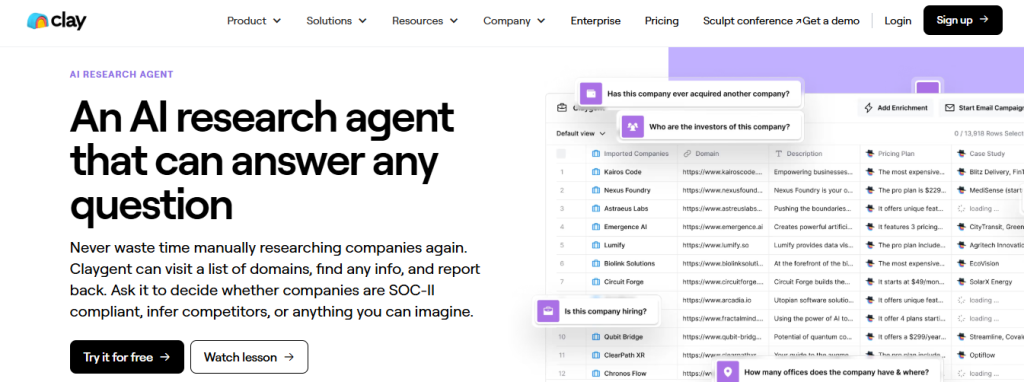This screenshot has width=1024, height=382.
Task: Click the company icon next to Astraeus Labs
Action: pos(596,208)
